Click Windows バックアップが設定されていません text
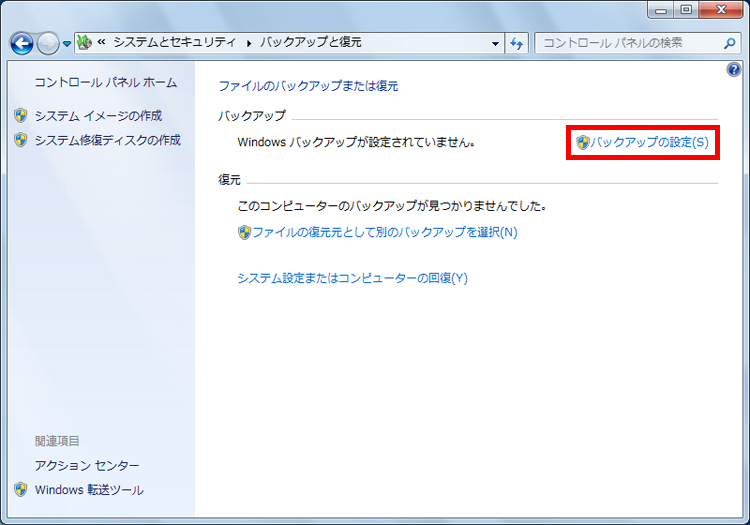This screenshot has height=525, width=750. [356, 142]
